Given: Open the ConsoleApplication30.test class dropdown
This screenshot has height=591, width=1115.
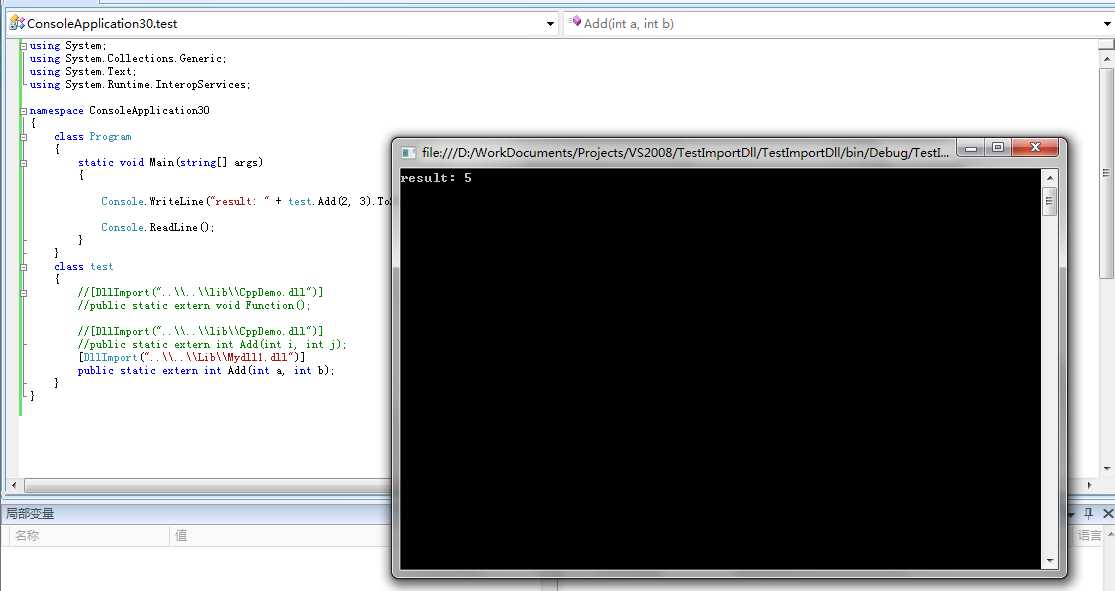Looking at the screenshot, I should tap(550, 23).
